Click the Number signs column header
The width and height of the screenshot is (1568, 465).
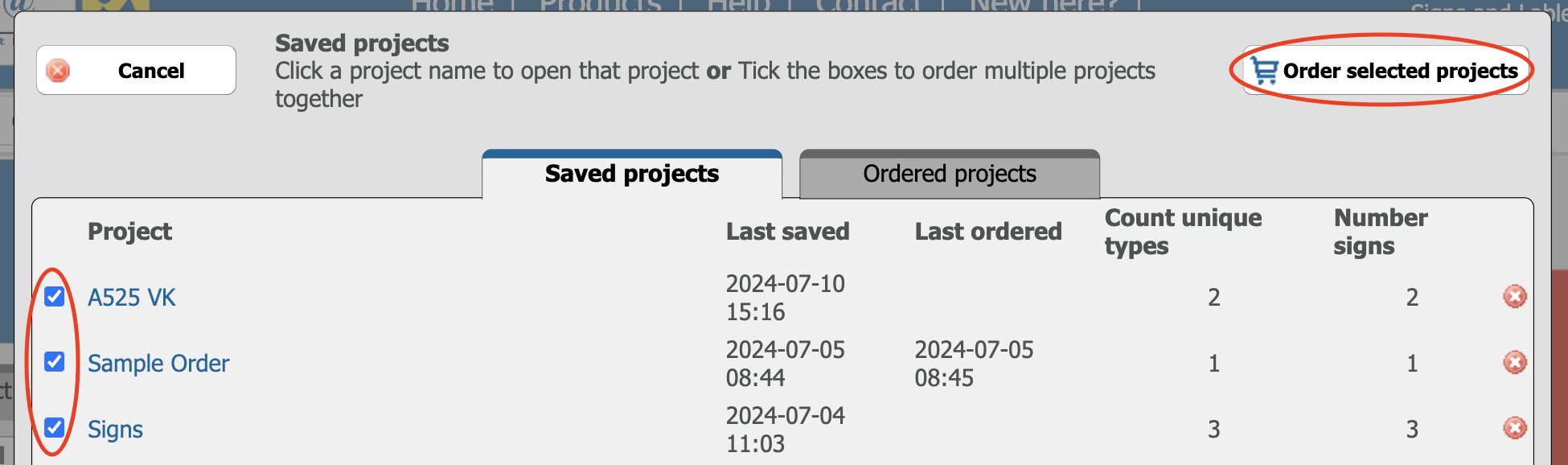(x=1381, y=232)
